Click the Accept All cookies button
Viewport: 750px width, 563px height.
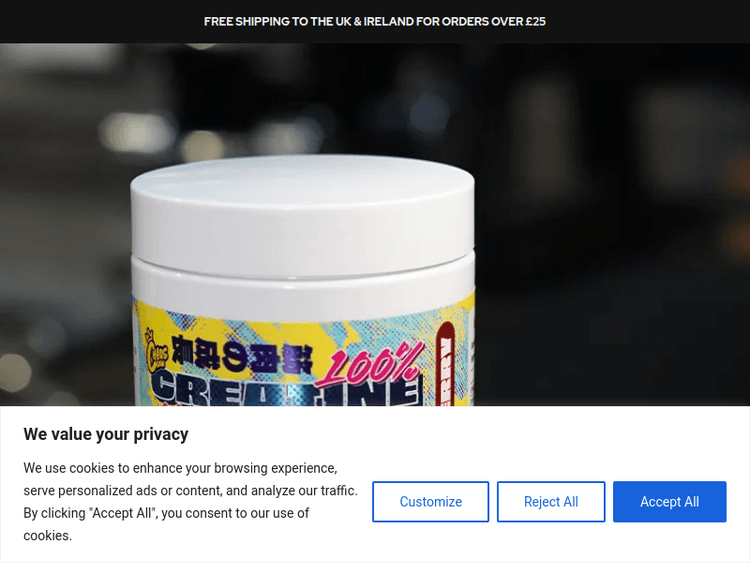point(669,501)
